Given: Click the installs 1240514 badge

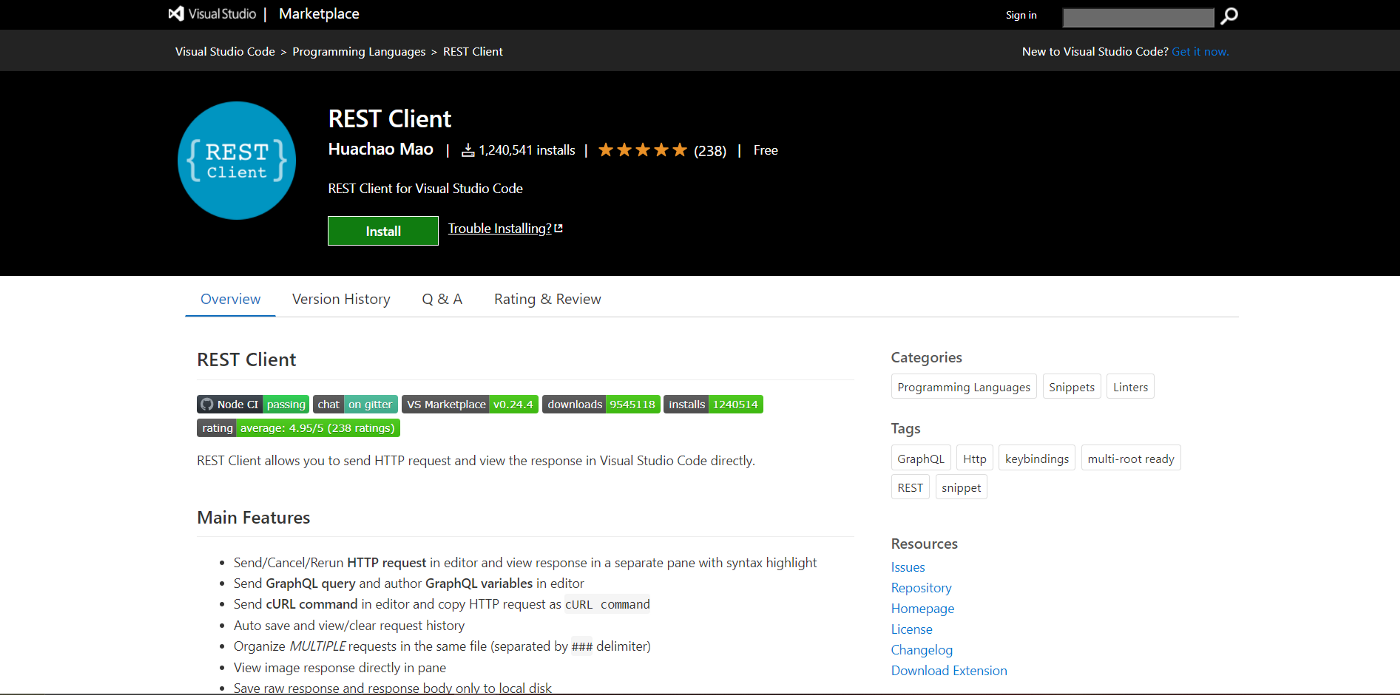Looking at the screenshot, I should (713, 404).
